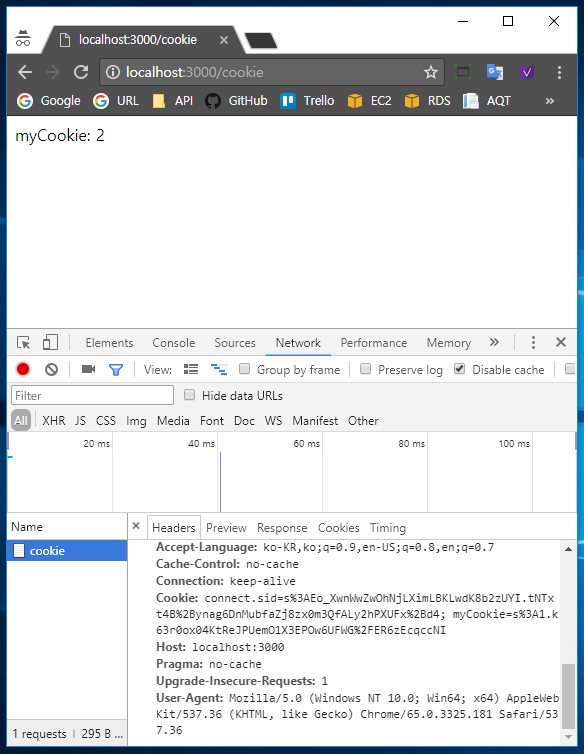Screen dimensions: 584x754
Task: Switch to the Memory panel
Action: coord(449,343)
